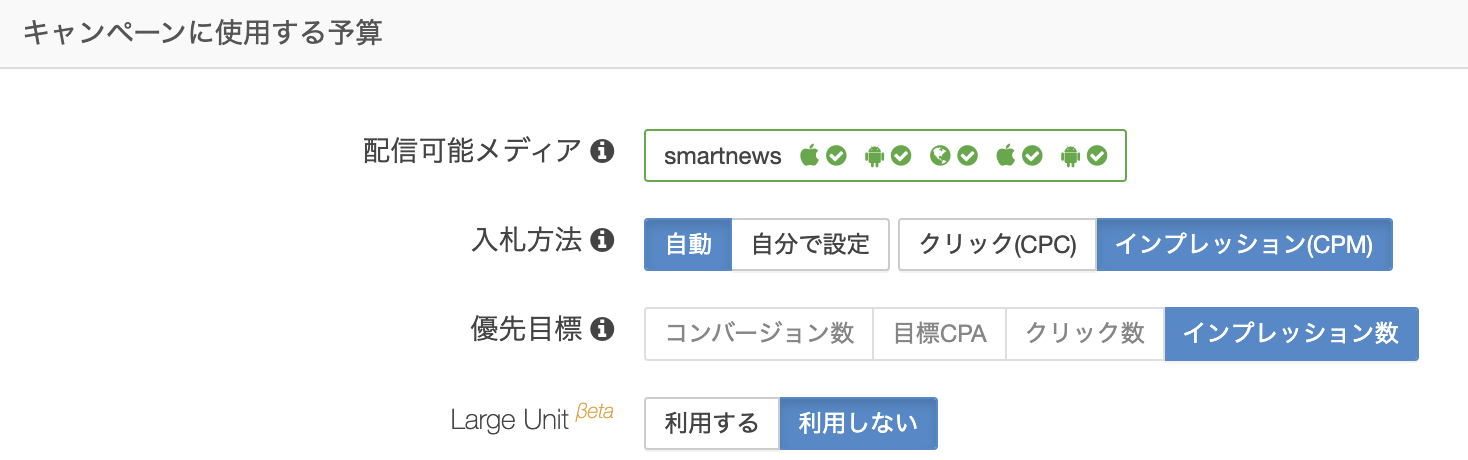Viewport: 1468px width, 460px height.
Task: Click the Apple icon right after smartnews
Action: pos(809,156)
